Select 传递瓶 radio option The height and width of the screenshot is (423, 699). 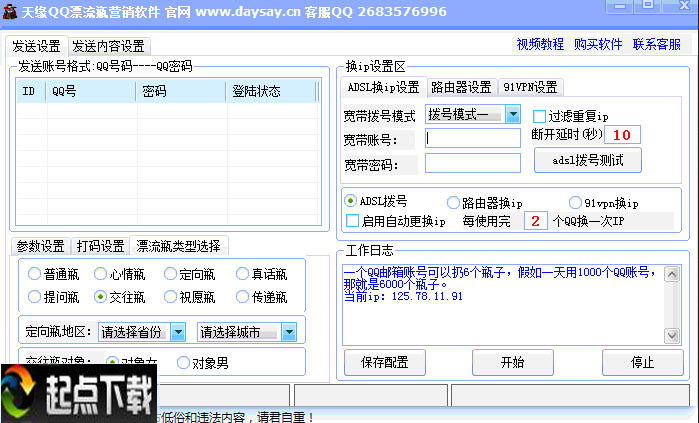click(x=242, y=297)
